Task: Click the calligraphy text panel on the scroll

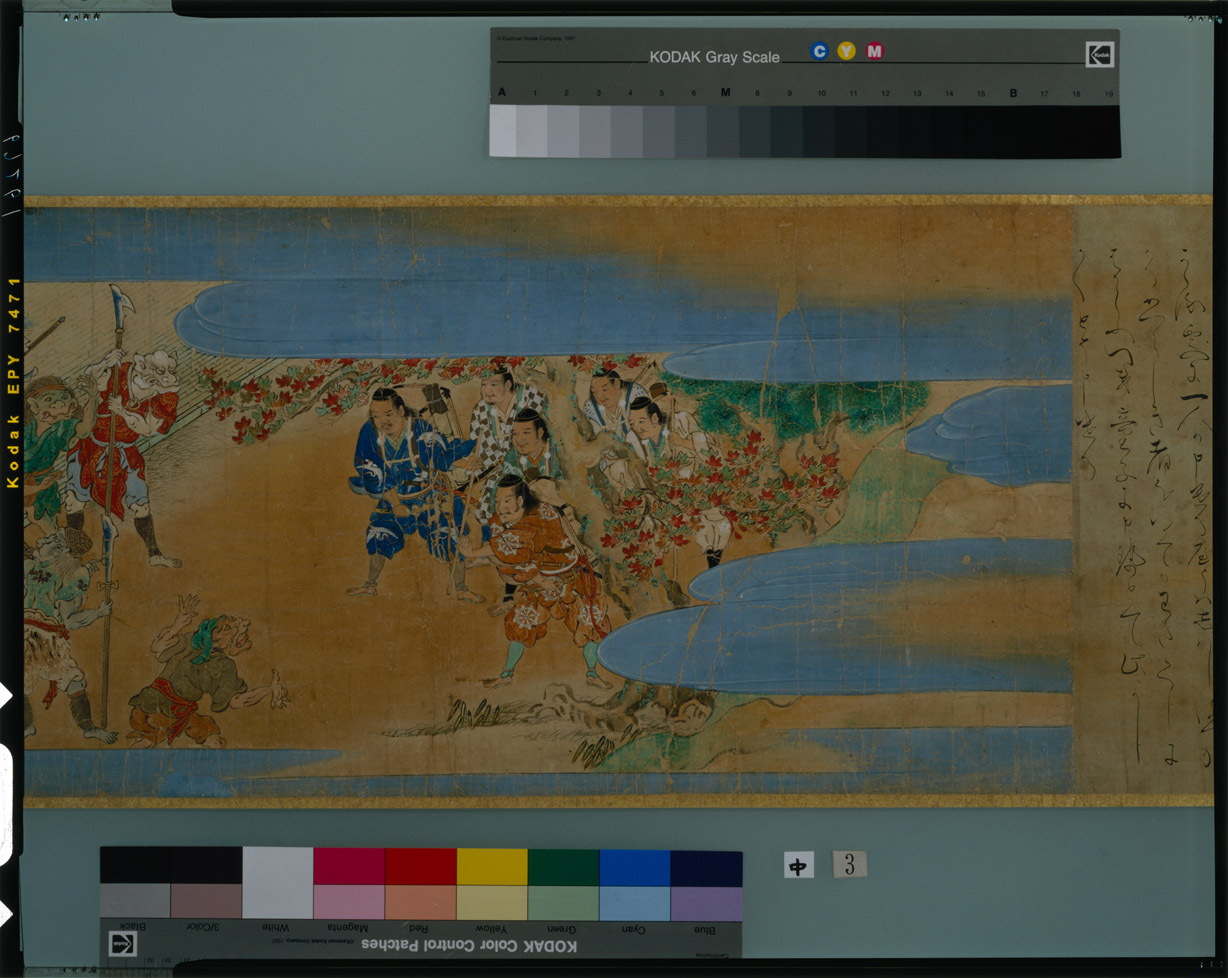Action: click(1141, 501)
